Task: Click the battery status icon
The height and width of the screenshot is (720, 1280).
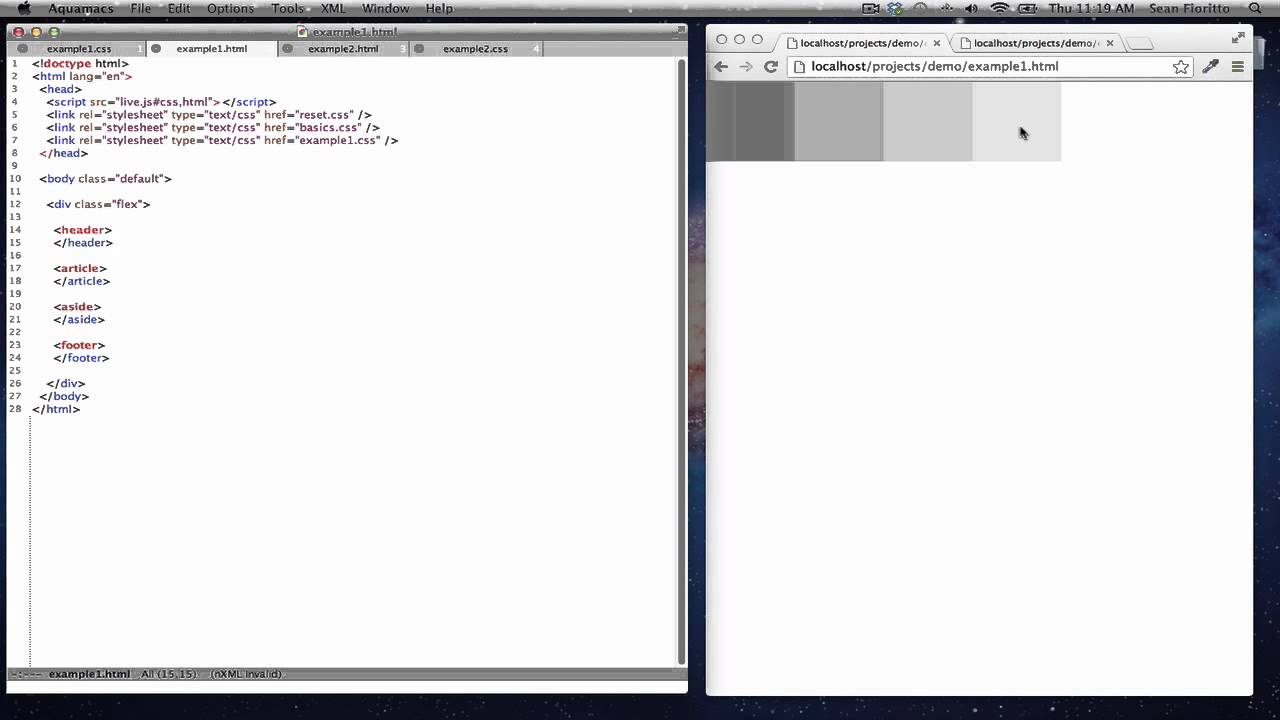Action: [x=1029, y=9]
